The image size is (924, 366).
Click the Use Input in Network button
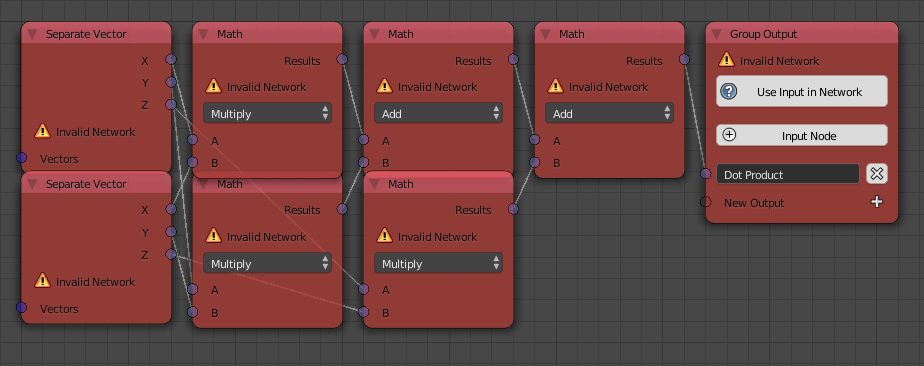click(802, 91)
